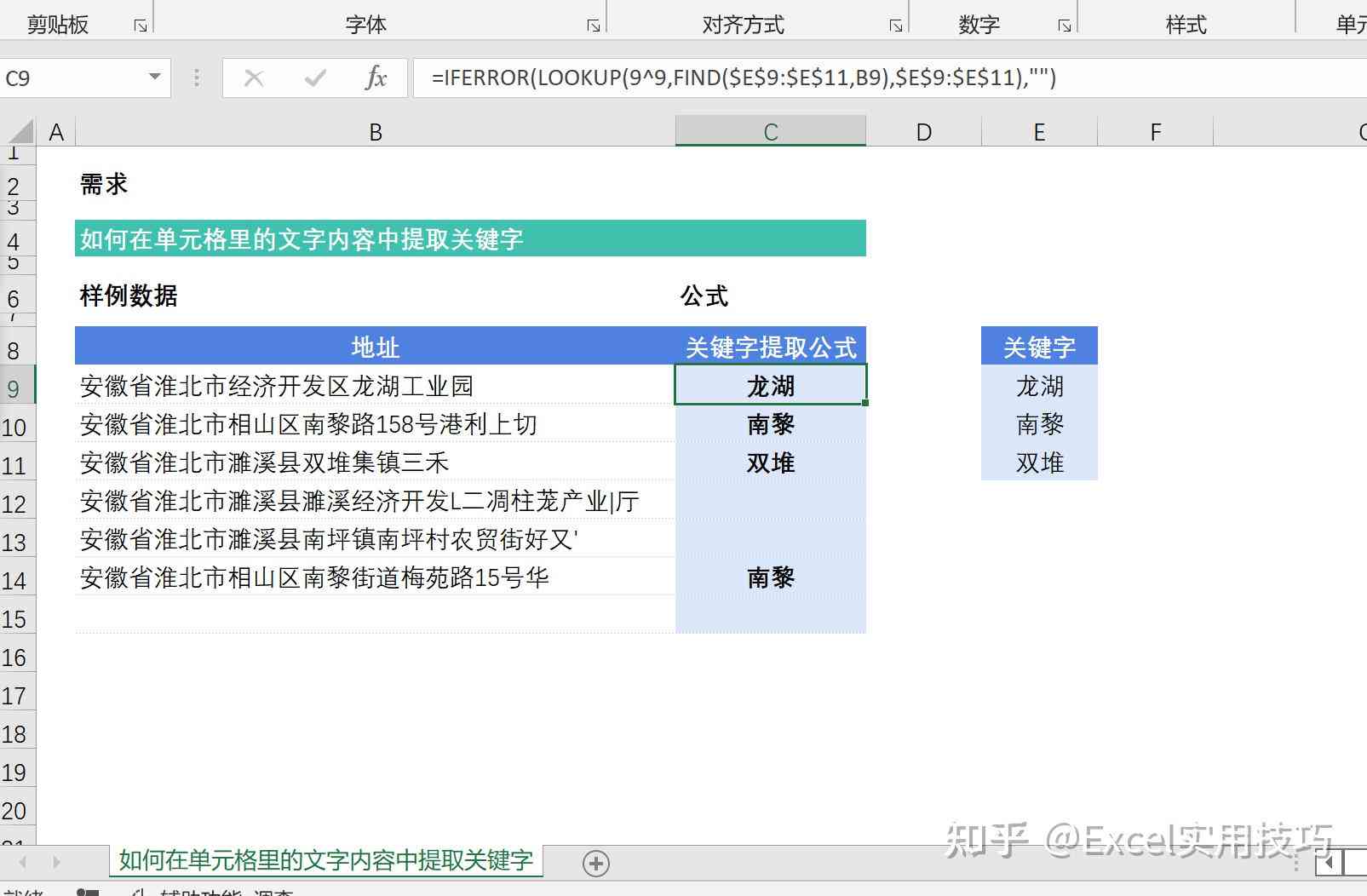This screenshot has height=896, width=1367.
Task: Click the address cell in row 12
Action: point(375,501)
